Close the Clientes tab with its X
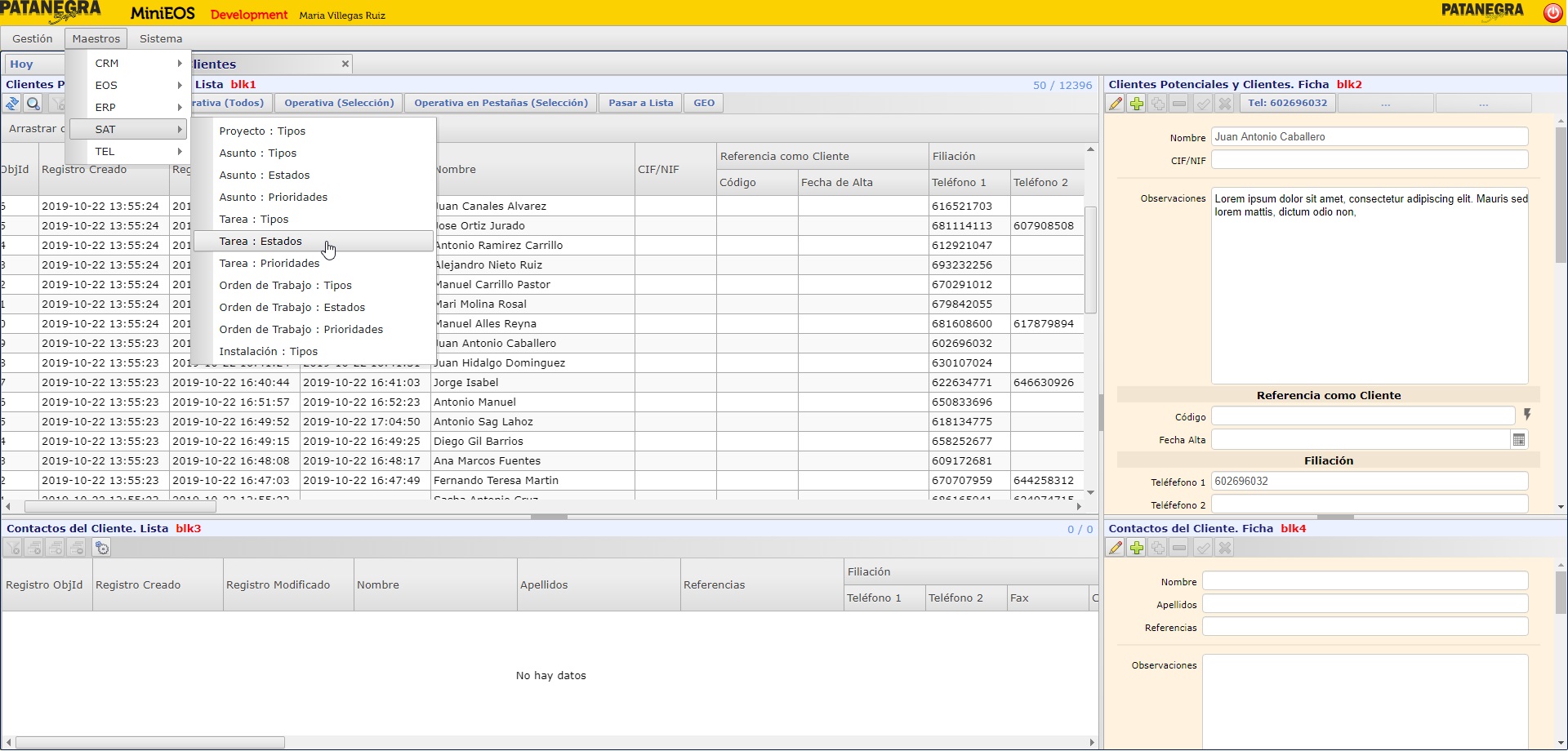Screen dimensions: 1568x751 click(345, 64)
